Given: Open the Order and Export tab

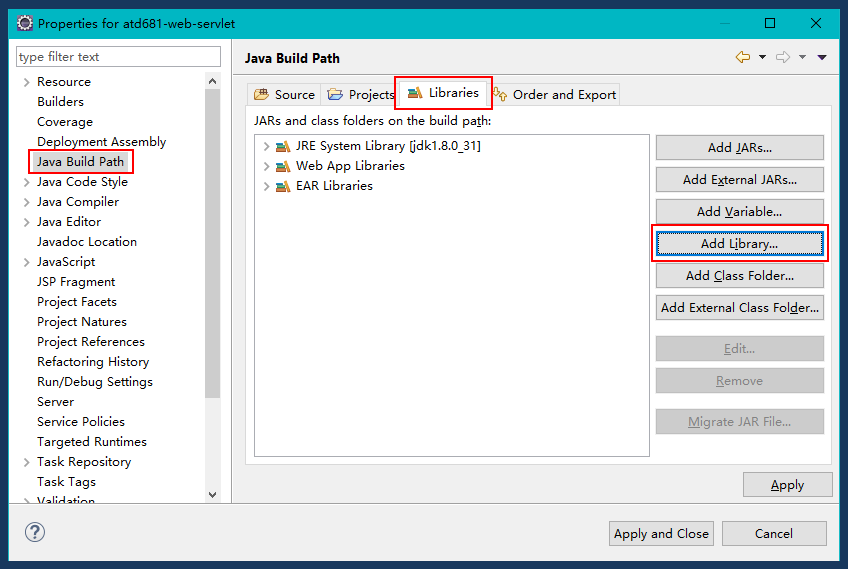Looking at the screenshot, I should tap(555, 95).
